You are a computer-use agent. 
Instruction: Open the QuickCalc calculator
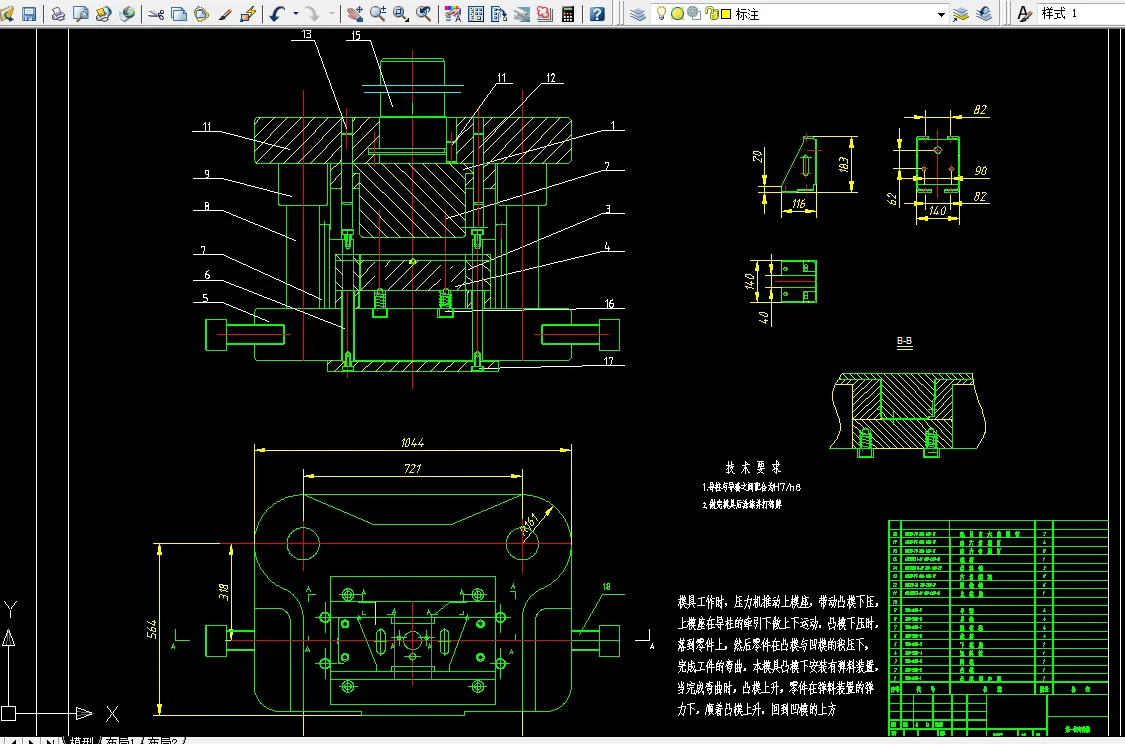point(568,14)
